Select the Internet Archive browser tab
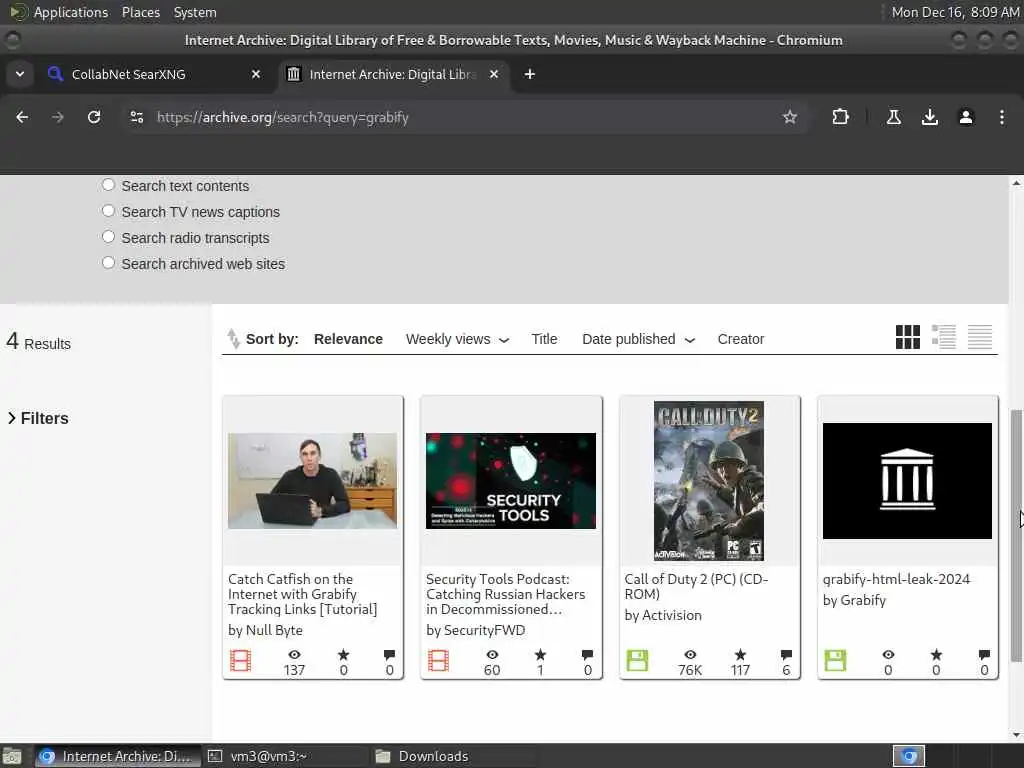The height and width of the screenshot is (768, 1024). pos(391,74)
